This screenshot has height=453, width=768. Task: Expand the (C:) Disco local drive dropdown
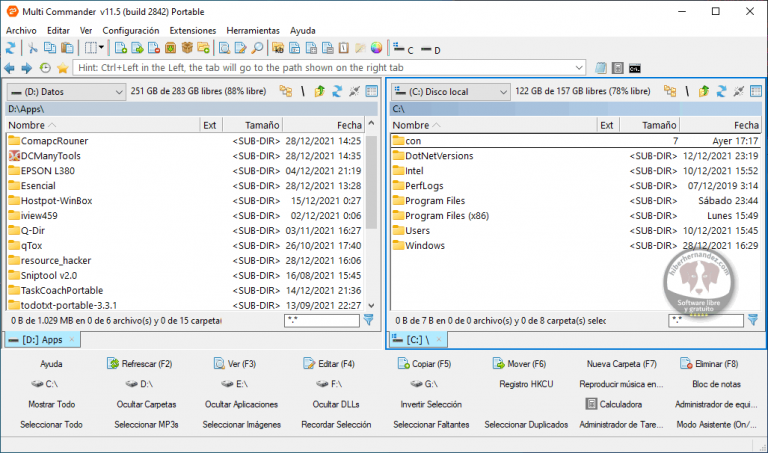pos(499,91)
